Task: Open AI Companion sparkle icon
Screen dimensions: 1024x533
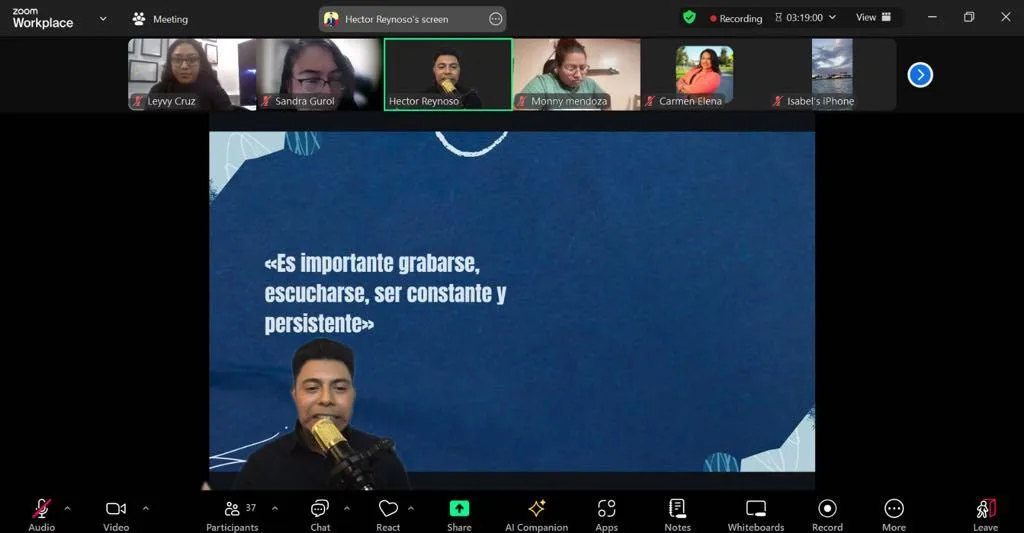Action: [537, 508]
